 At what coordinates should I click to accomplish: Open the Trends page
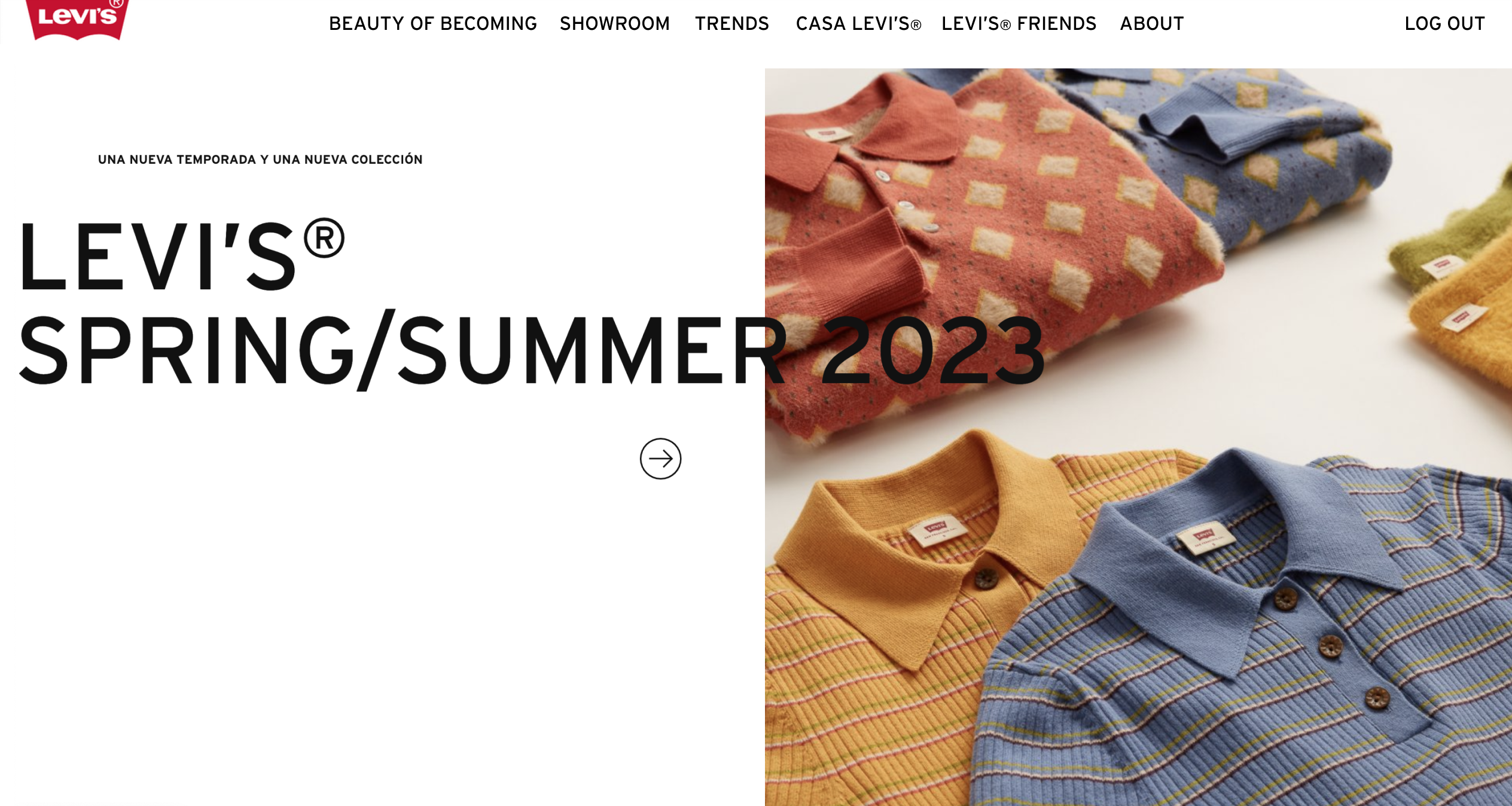pos(732,23)
